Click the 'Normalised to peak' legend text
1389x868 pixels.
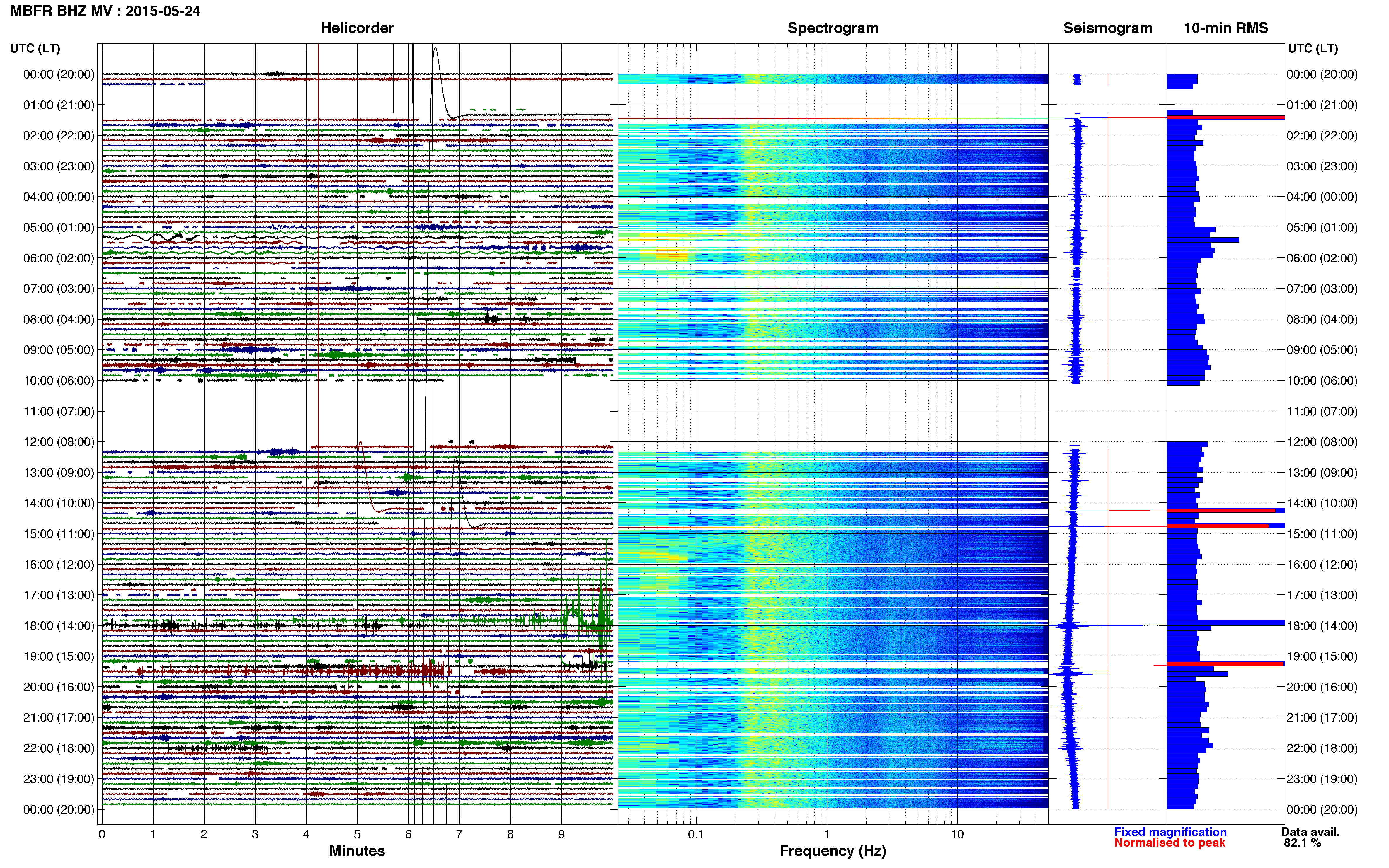click(x=1169, y=843)
